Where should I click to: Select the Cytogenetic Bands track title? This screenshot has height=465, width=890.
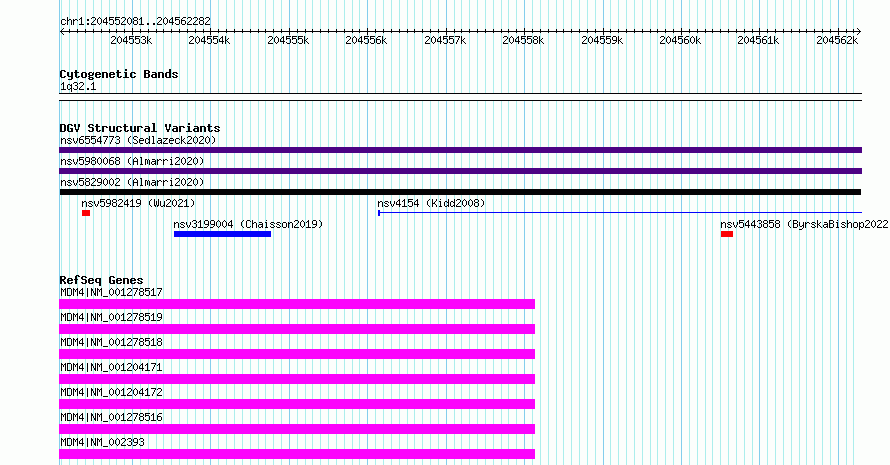tap(119, 74)
